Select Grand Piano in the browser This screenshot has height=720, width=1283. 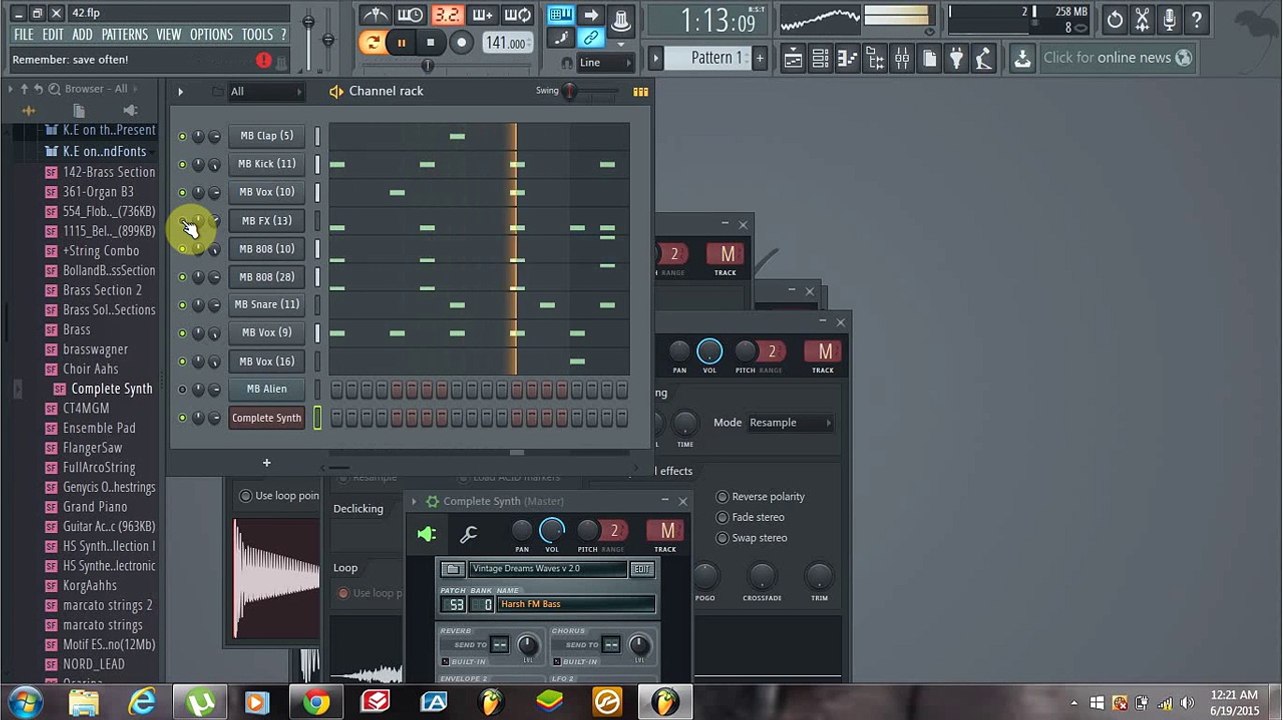click(95, 507)
